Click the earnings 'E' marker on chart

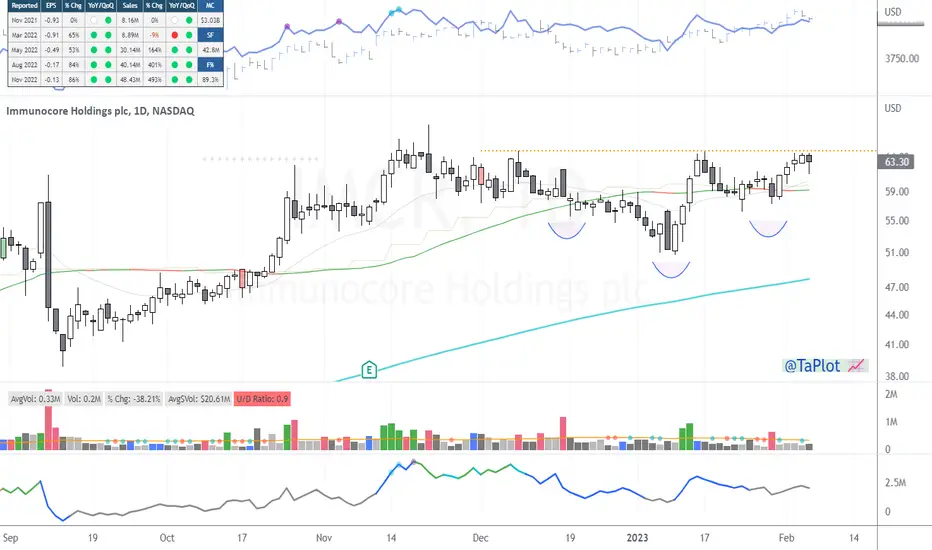369,370
